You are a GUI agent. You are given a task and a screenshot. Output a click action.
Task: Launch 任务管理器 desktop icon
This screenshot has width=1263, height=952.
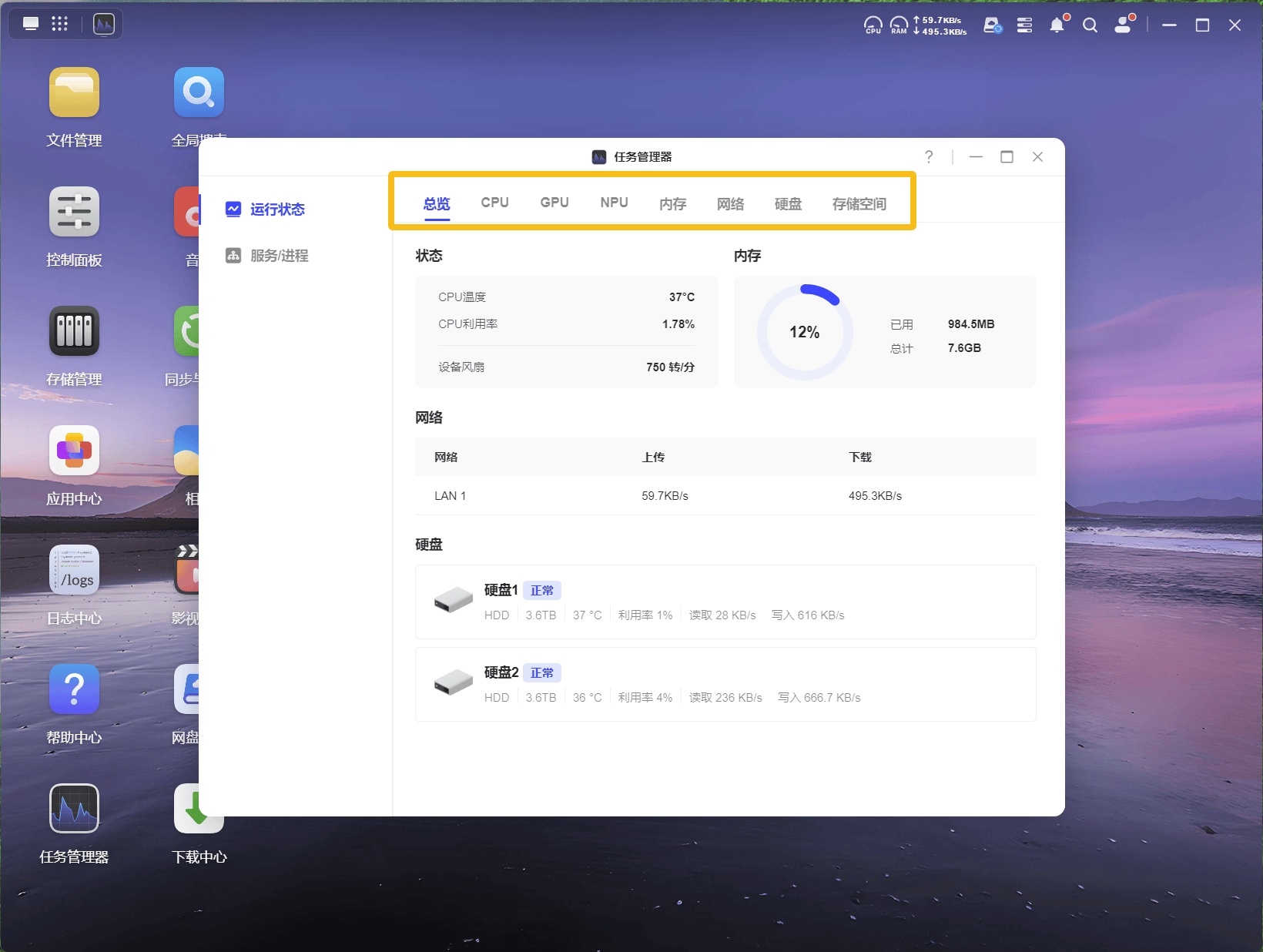tap(74, 809)
